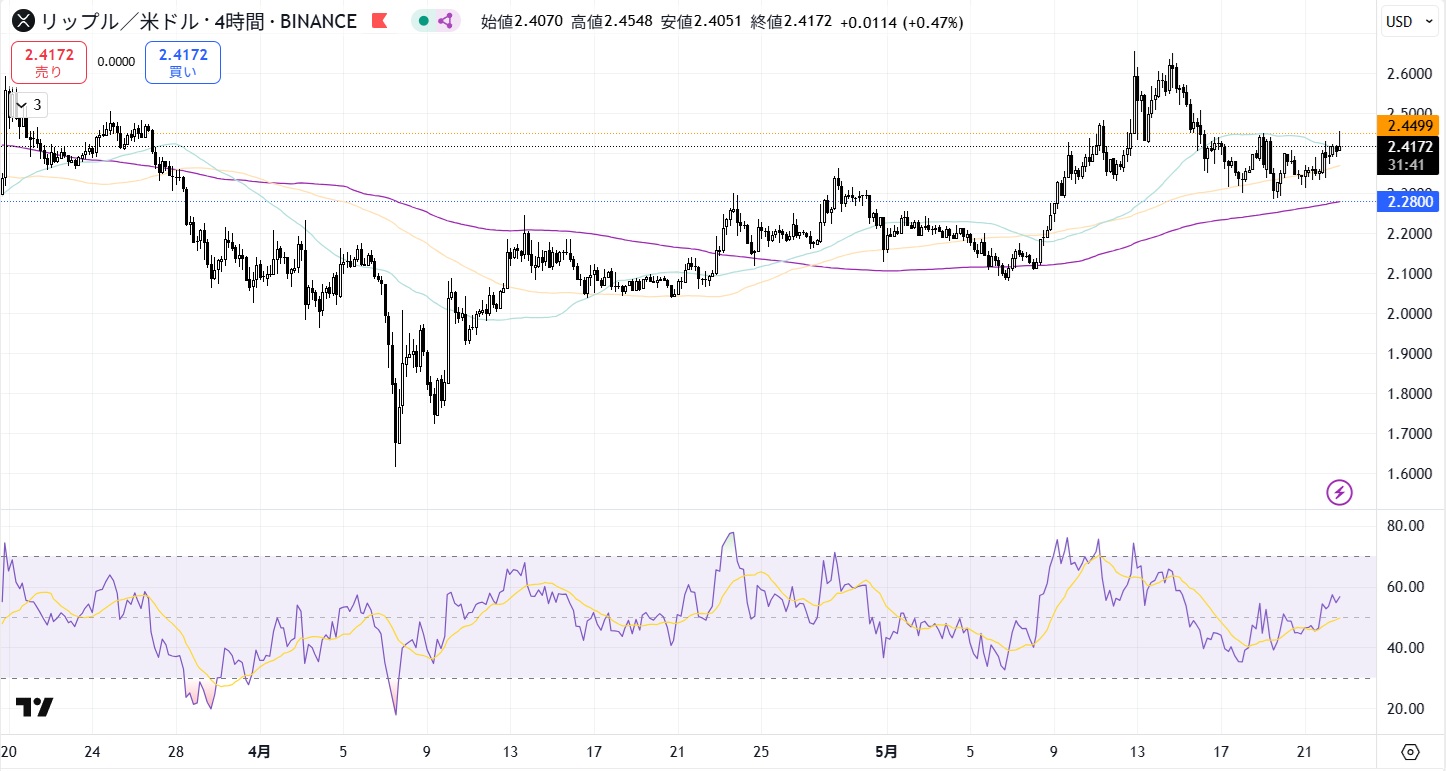Image resolution: width=1446 pixels, height=771 pixels.
Task: Click the green market status dot
Action: [425, 21]
